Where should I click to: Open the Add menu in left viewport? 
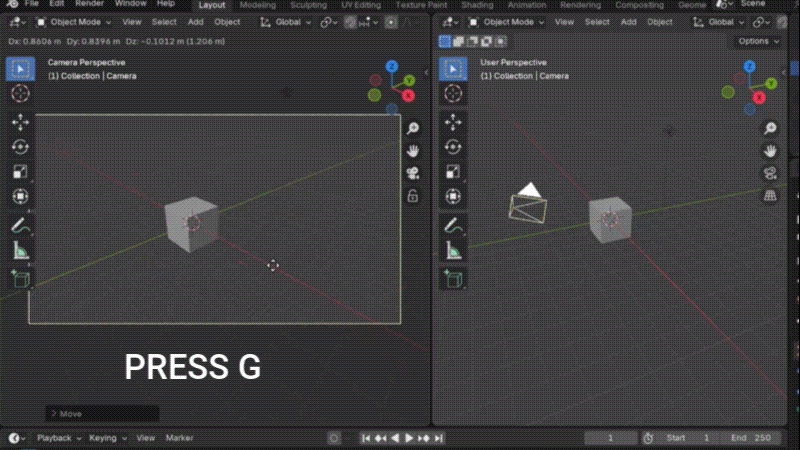tap(195, 22)
